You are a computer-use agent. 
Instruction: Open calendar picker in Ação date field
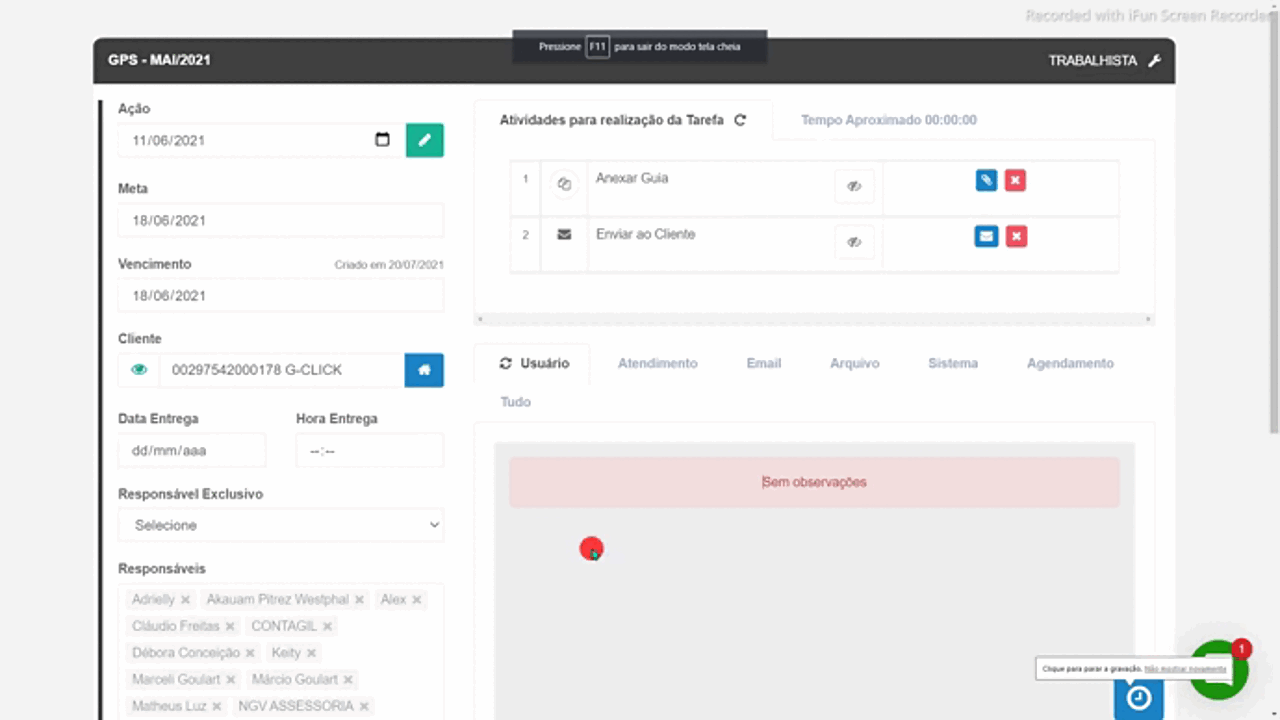(382, 140)
